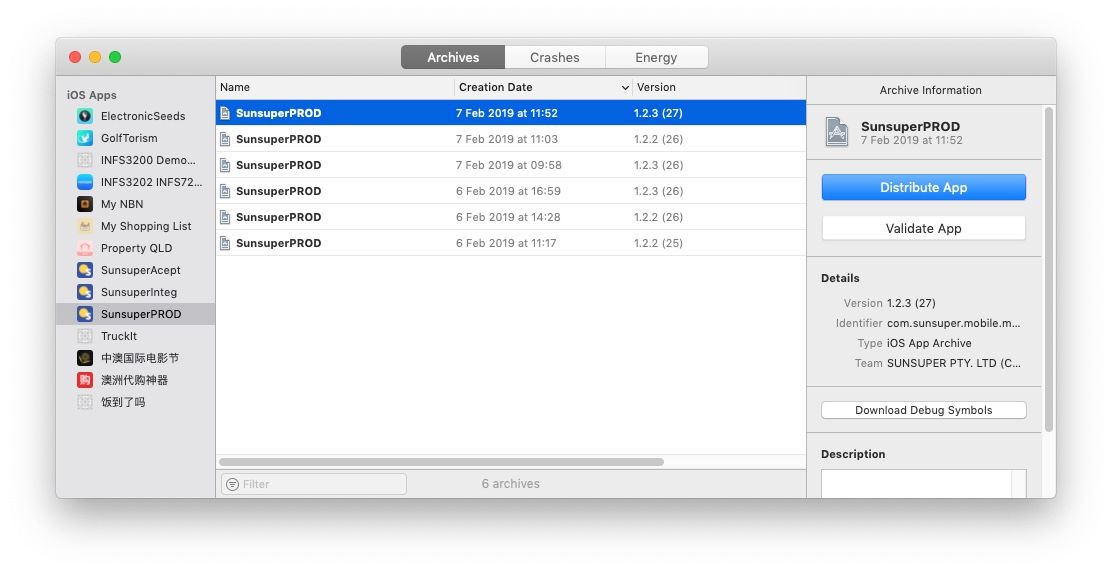The width and height of the screenshot is (1112, 572).
Task: Click the SunsuperAcept app icon
Action: tap(85, 269)
